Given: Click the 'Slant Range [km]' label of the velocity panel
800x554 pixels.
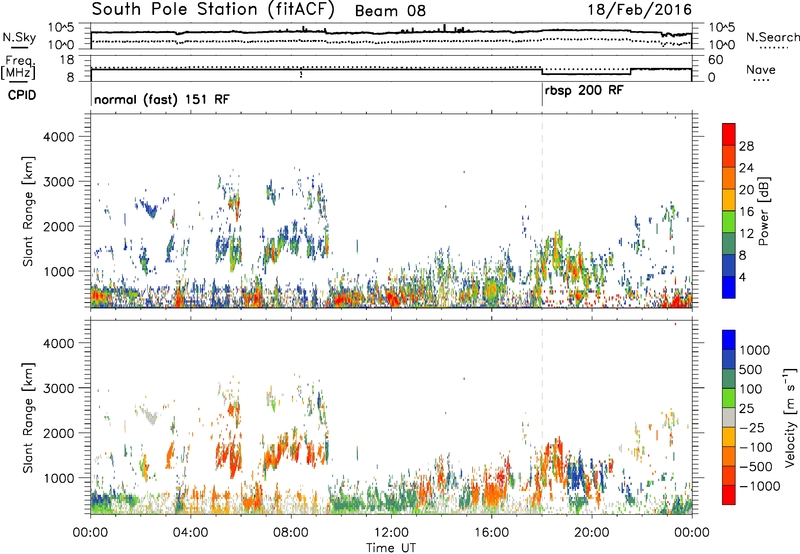Looking at the screenshot, I should pyautogui.click(x=29, y=417).
